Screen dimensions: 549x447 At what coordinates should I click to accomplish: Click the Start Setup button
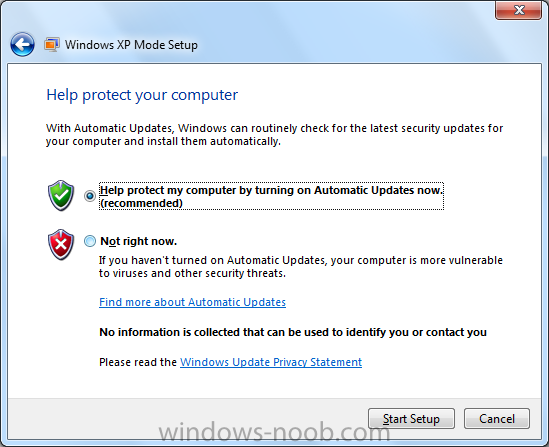tap(411, 418)
